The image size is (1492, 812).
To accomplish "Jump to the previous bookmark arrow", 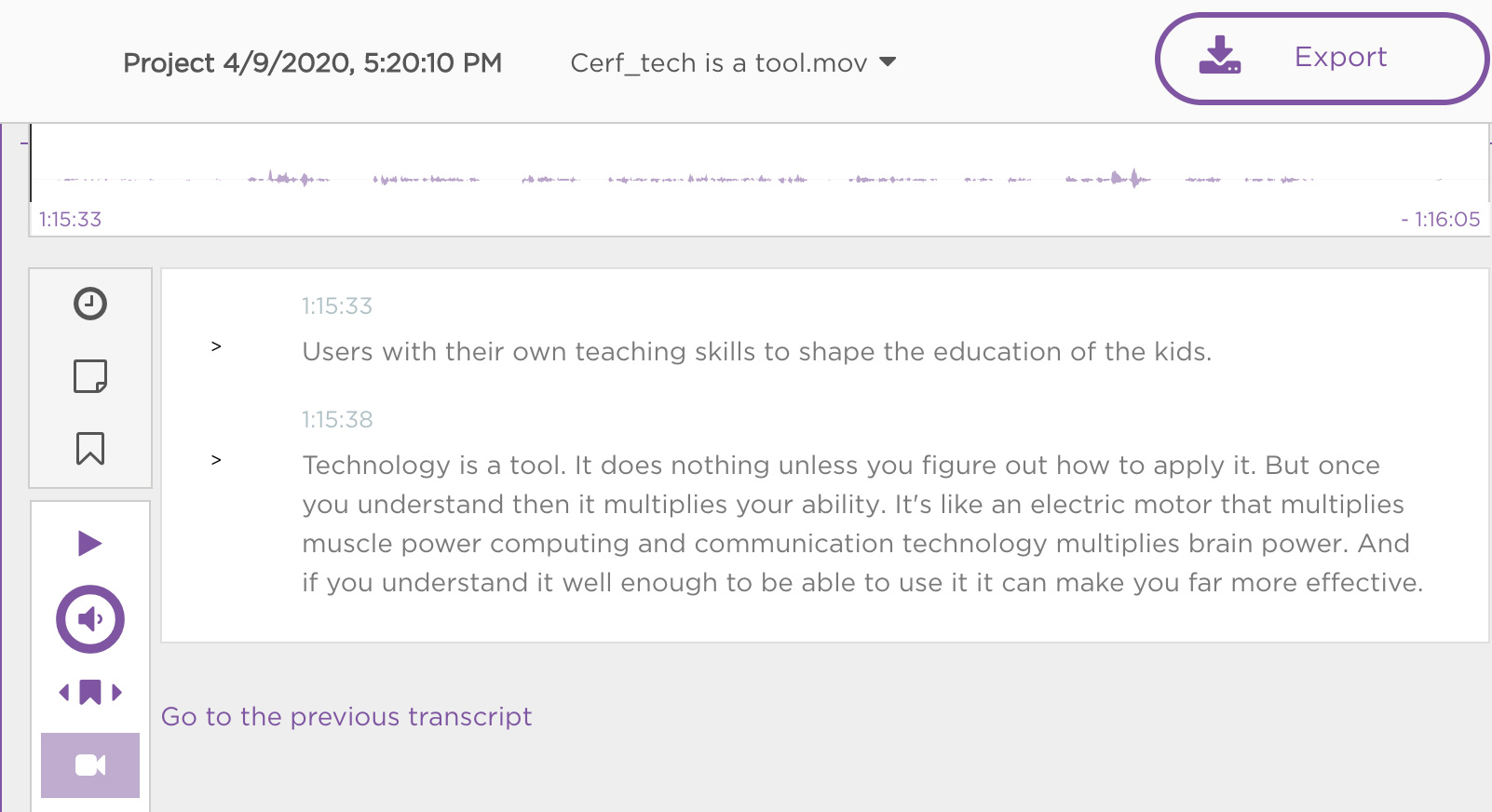I will tap(64, 692).
